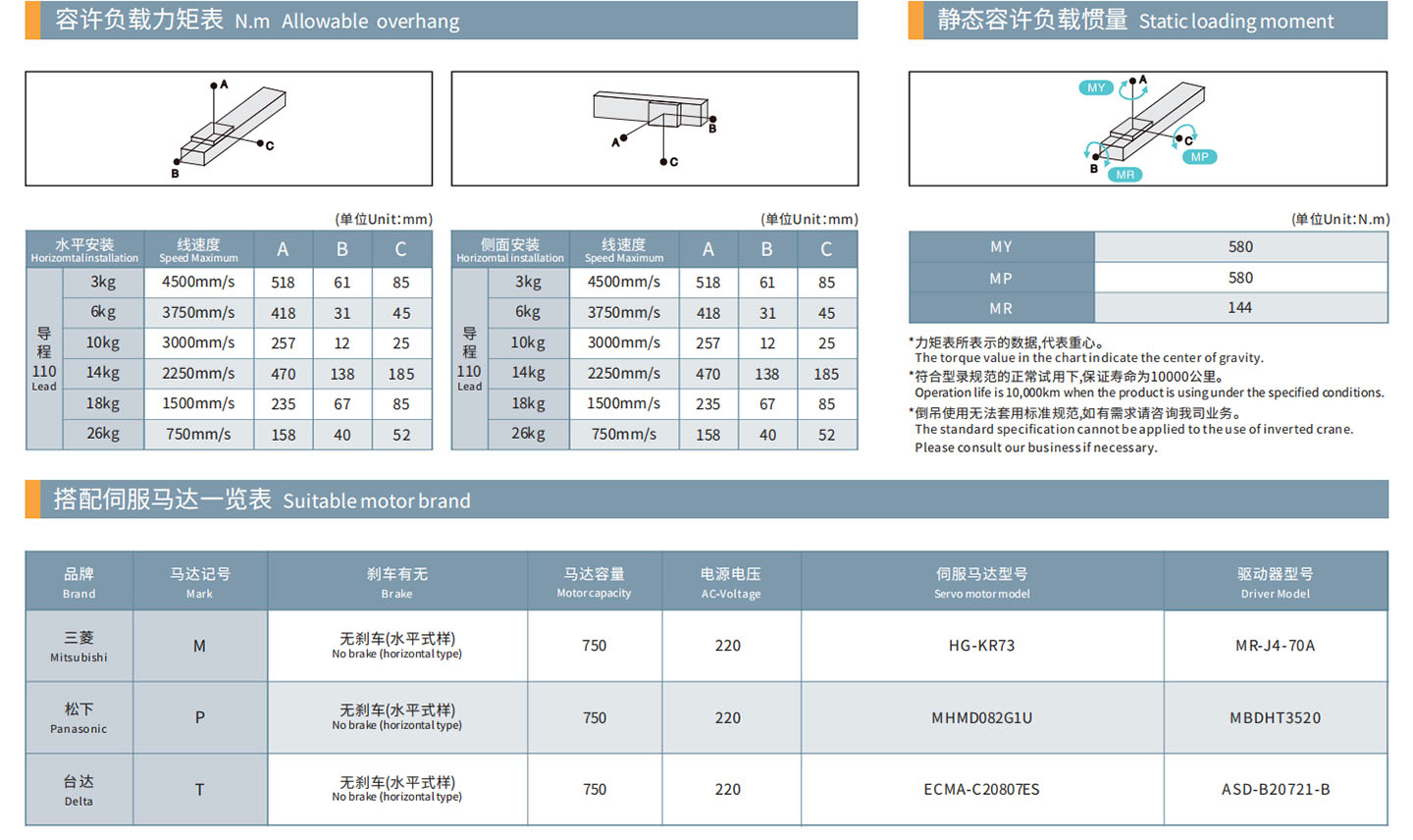Click the Delta brand cell
This screenshot has height=840, width=1413.
click(x=79, y=790)
